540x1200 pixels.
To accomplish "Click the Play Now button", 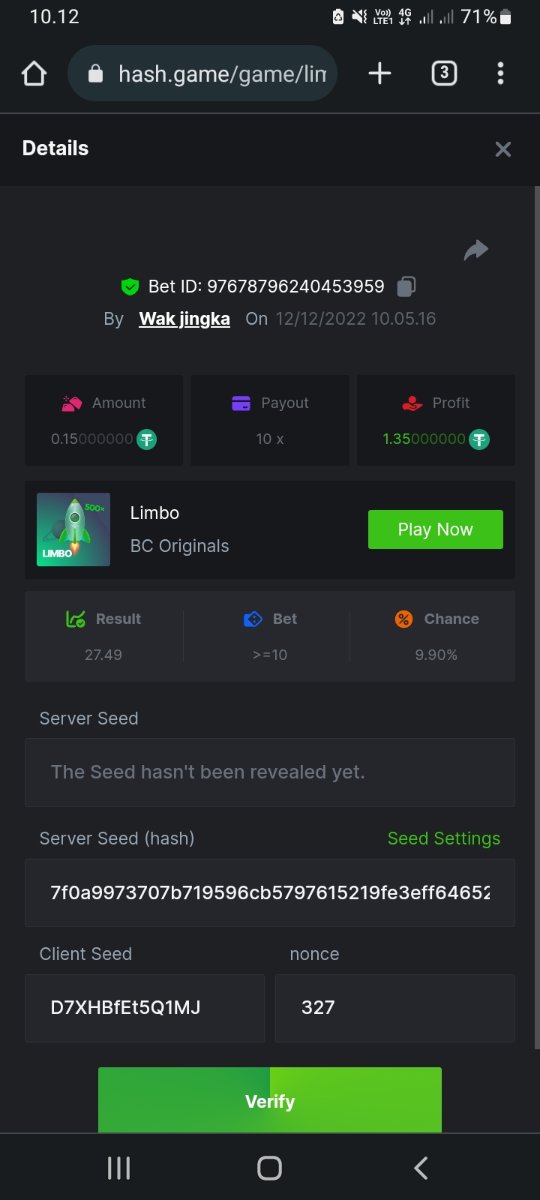I will (435, 530).
